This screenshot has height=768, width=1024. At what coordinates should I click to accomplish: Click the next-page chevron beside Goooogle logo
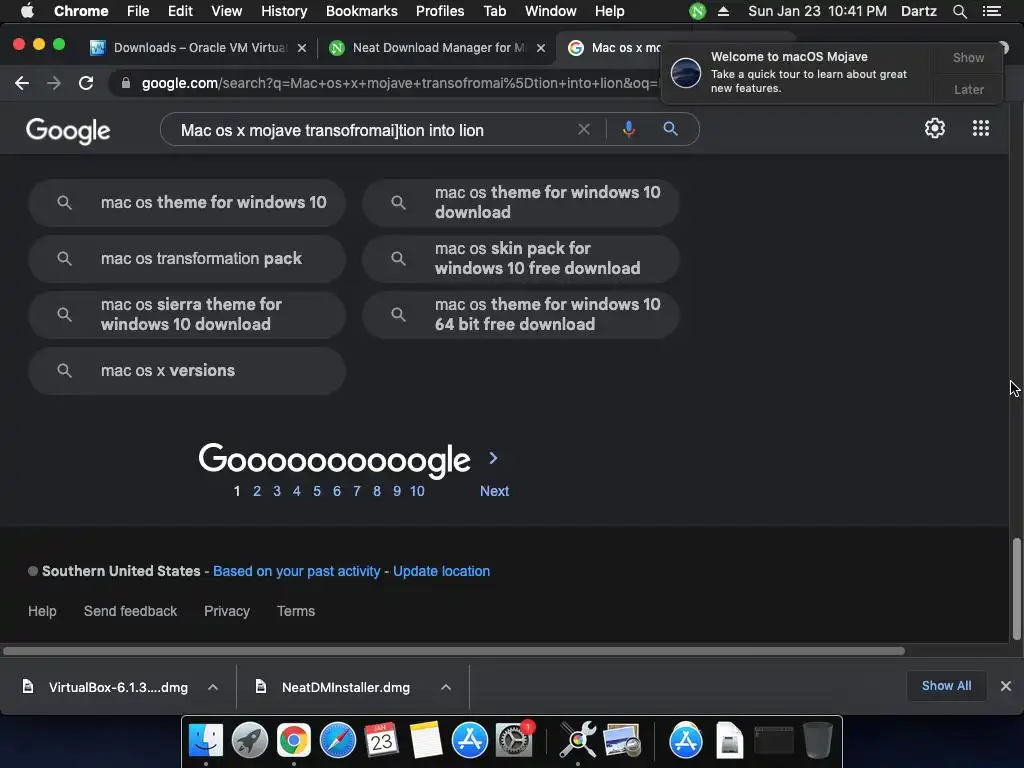(494, 458)
